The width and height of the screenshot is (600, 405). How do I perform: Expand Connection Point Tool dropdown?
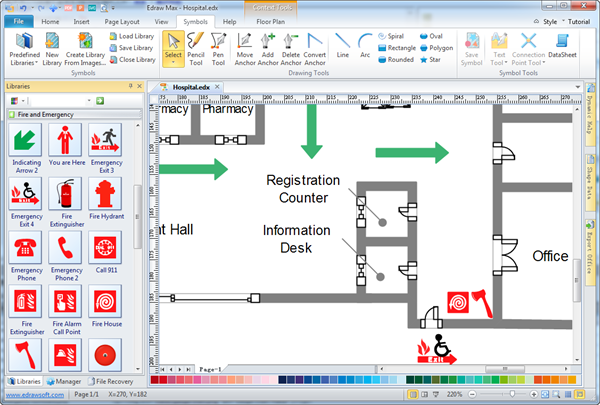tap(543, 63)
